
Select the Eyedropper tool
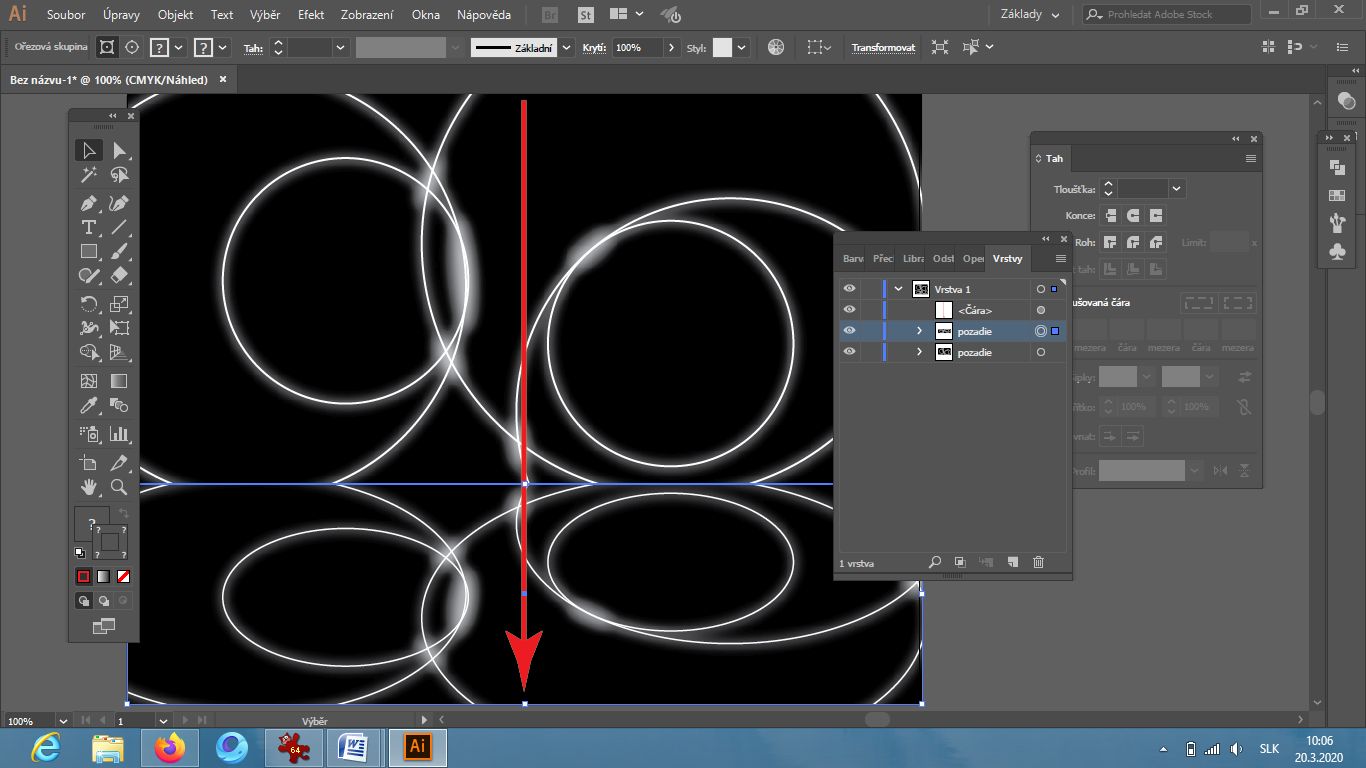(x=89, y=404)
